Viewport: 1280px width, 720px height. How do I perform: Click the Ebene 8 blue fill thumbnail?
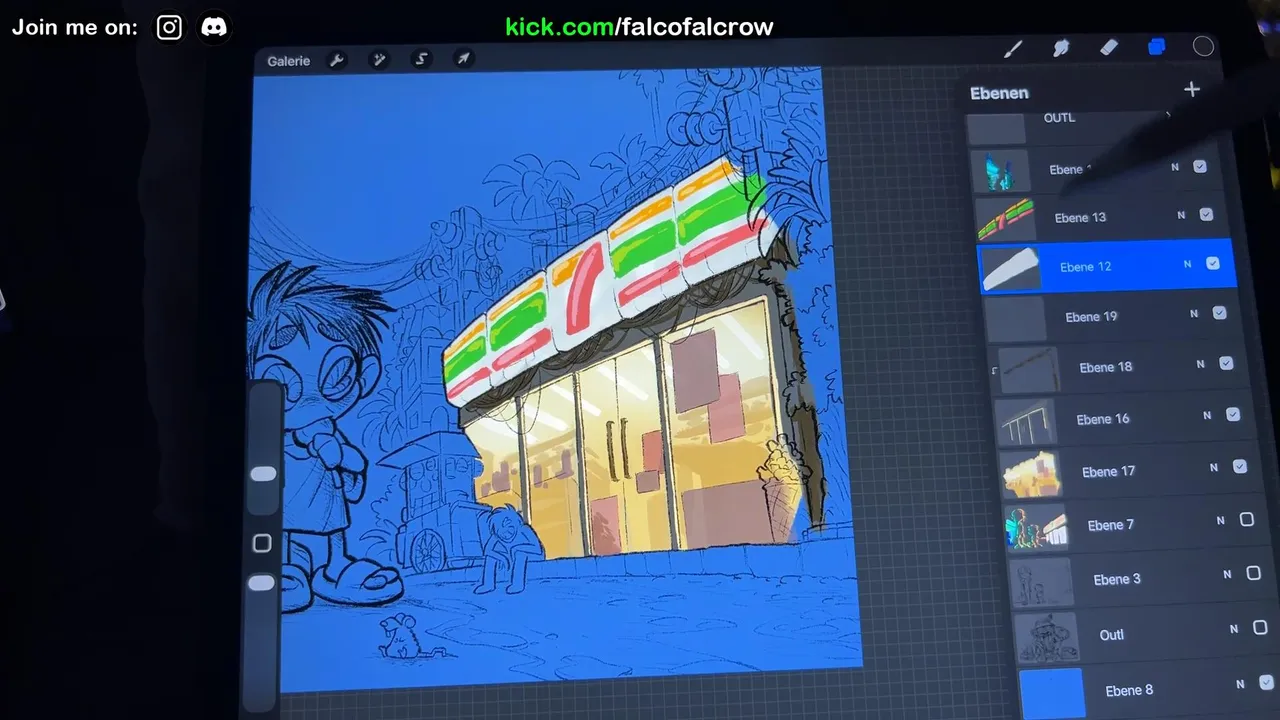click(x=1052, y=694)
